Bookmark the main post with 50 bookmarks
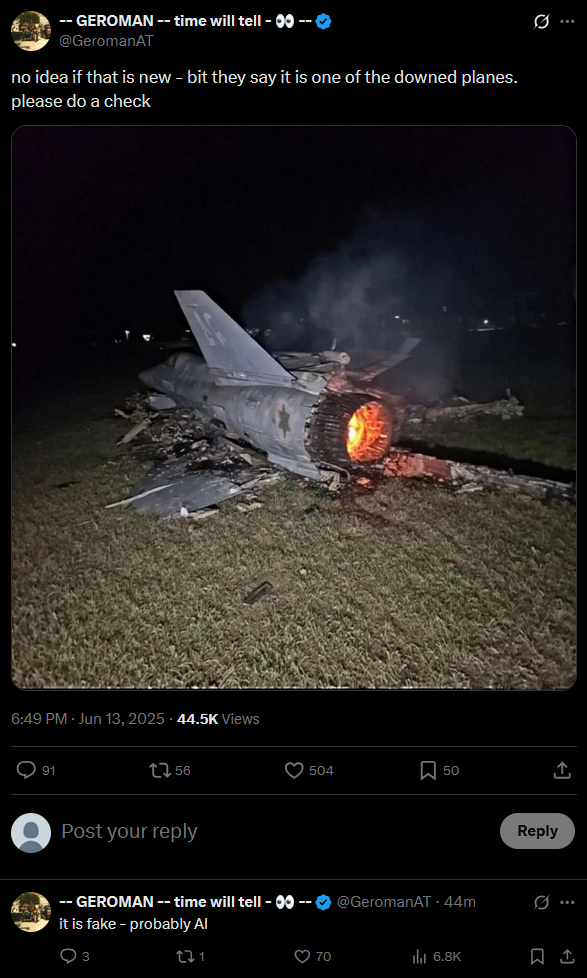Viewport: 587px width, 978px height. coord(440,770)
